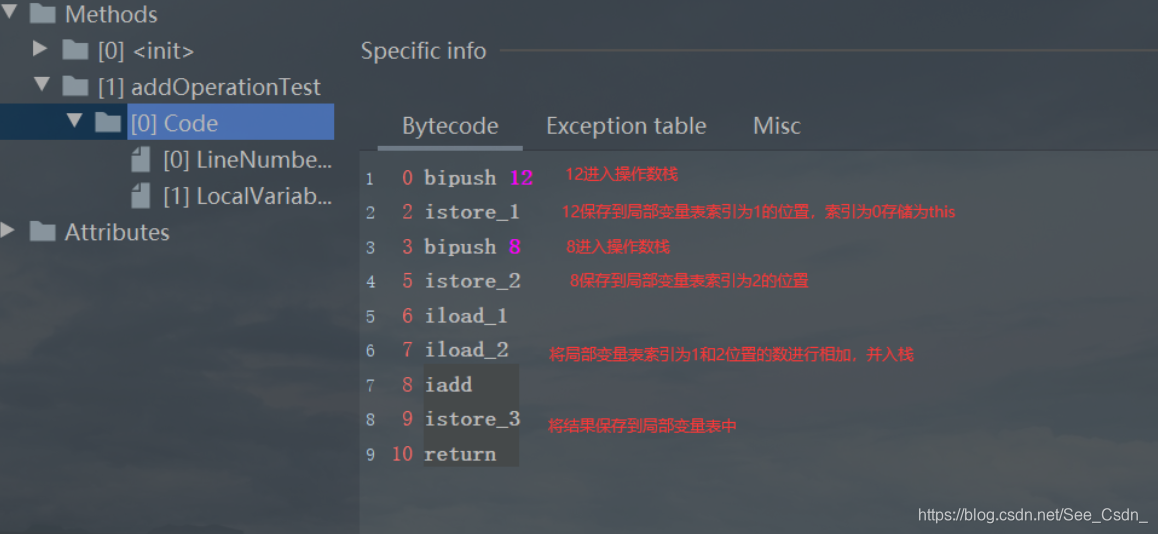Click the istore_3 instruction
Viewport: 1158px width, 534px height.
pyautogui.click(x=472, y=420)
